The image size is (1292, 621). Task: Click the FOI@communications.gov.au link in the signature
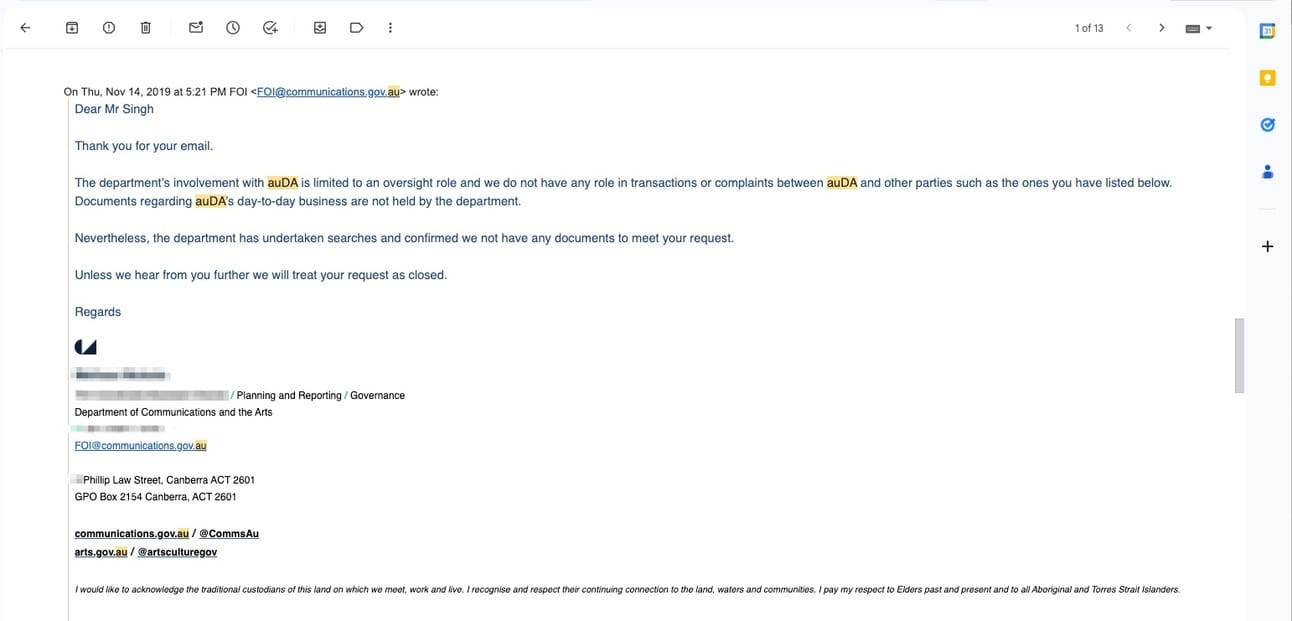click(140, 446)
